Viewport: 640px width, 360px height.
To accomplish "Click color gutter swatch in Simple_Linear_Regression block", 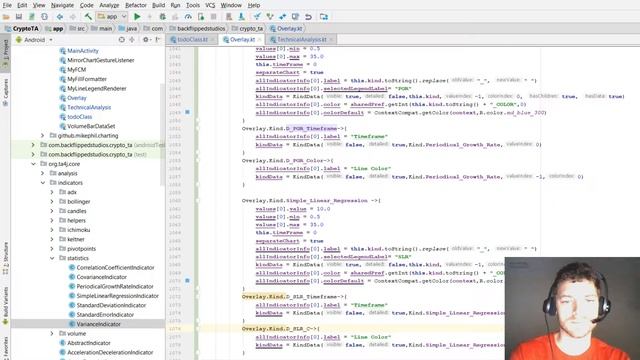I will [187, 280].
